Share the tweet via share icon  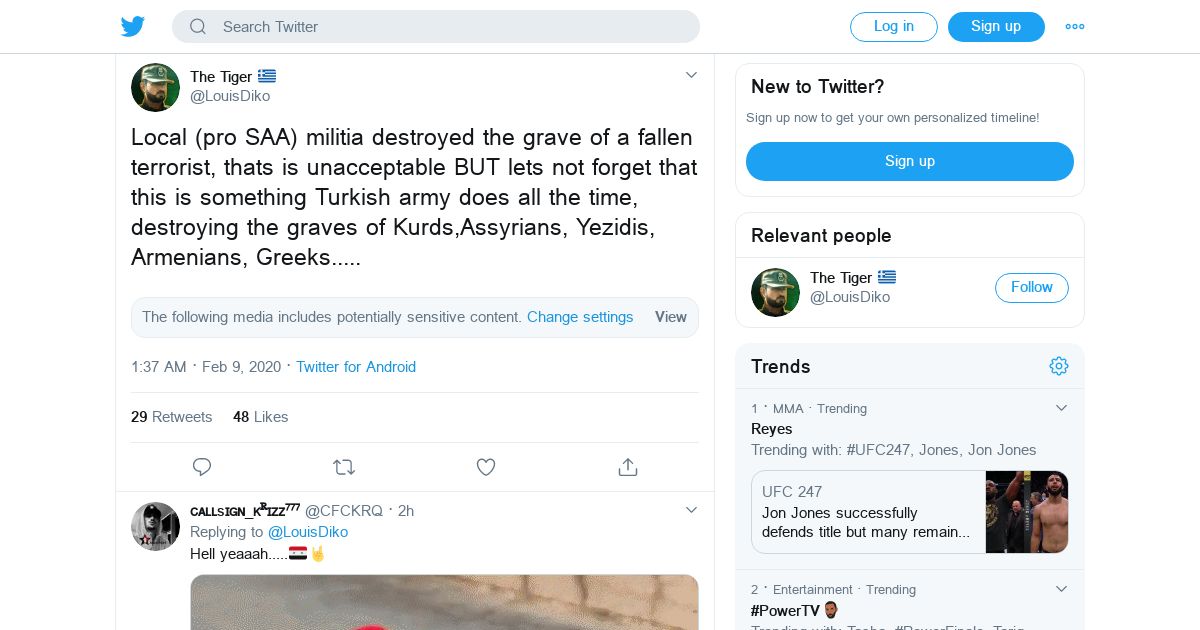click(x=628, y=467)
